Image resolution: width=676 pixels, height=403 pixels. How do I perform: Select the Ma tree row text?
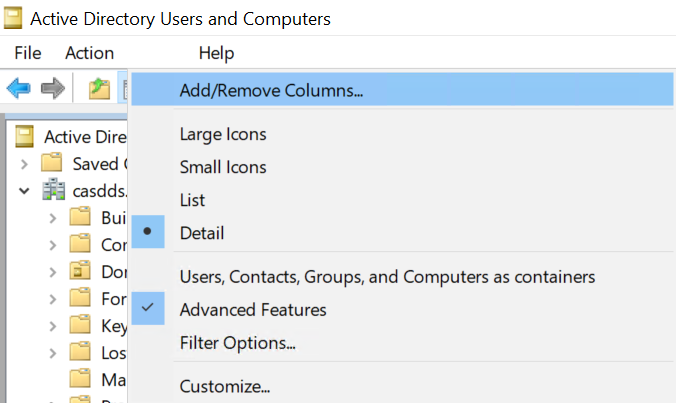click(114, 380)
